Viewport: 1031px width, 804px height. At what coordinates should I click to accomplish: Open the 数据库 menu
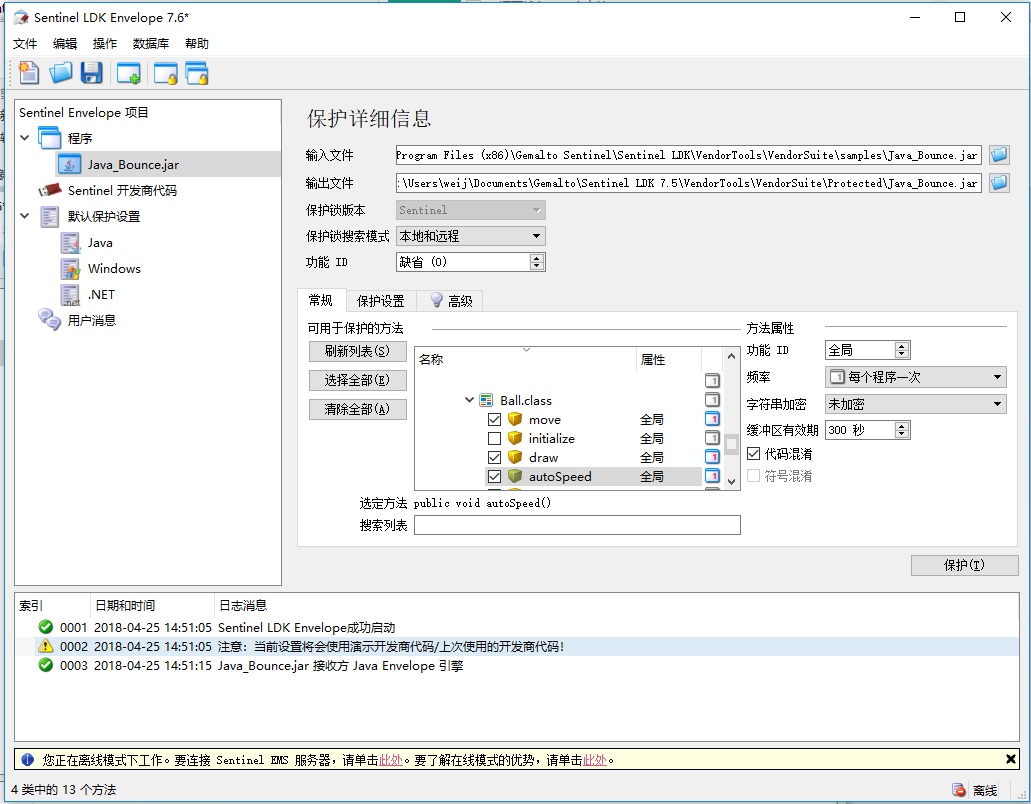150,44
